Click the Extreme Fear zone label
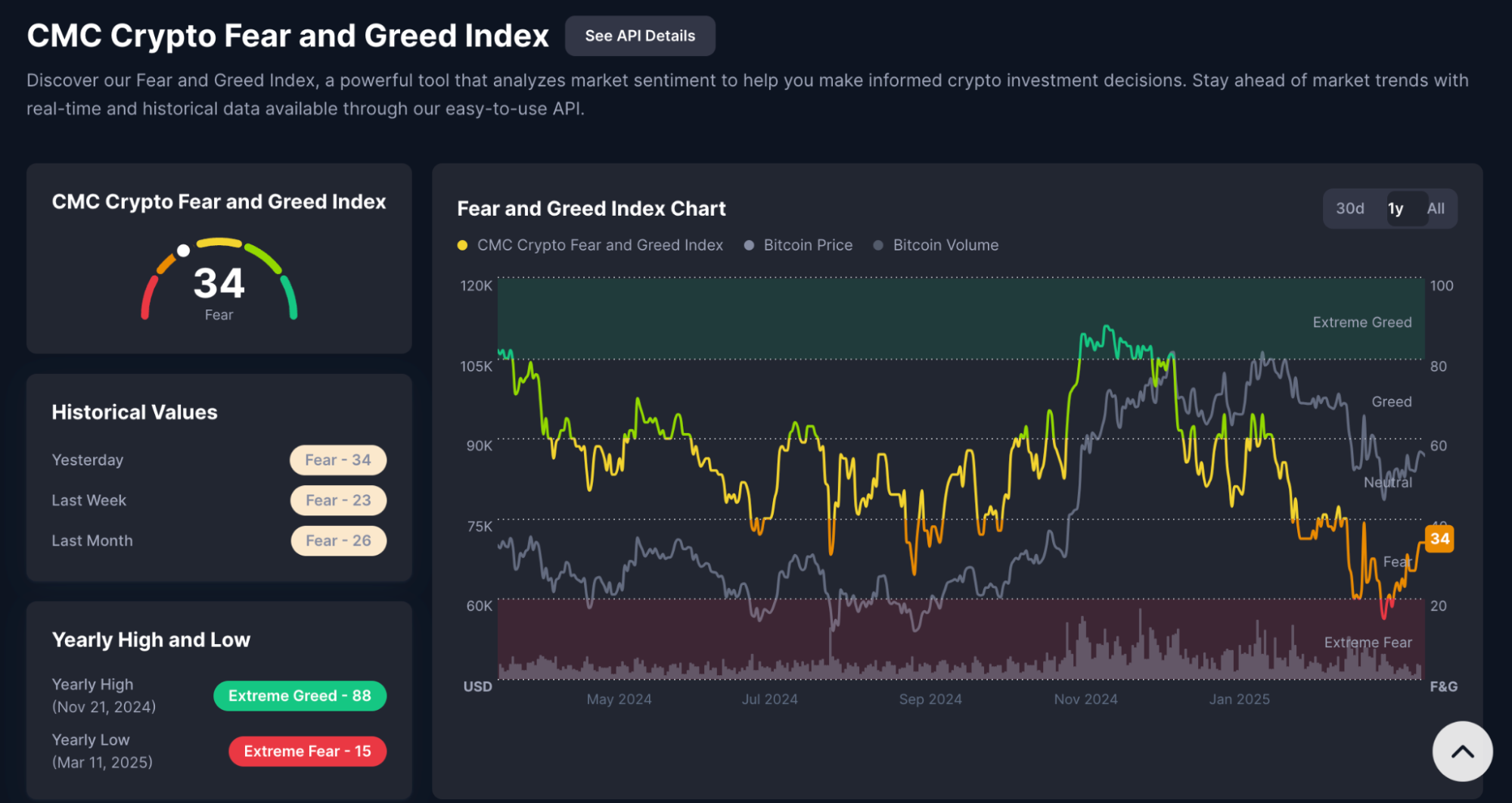1512x803 pixels. click(x=1368, y=643)
